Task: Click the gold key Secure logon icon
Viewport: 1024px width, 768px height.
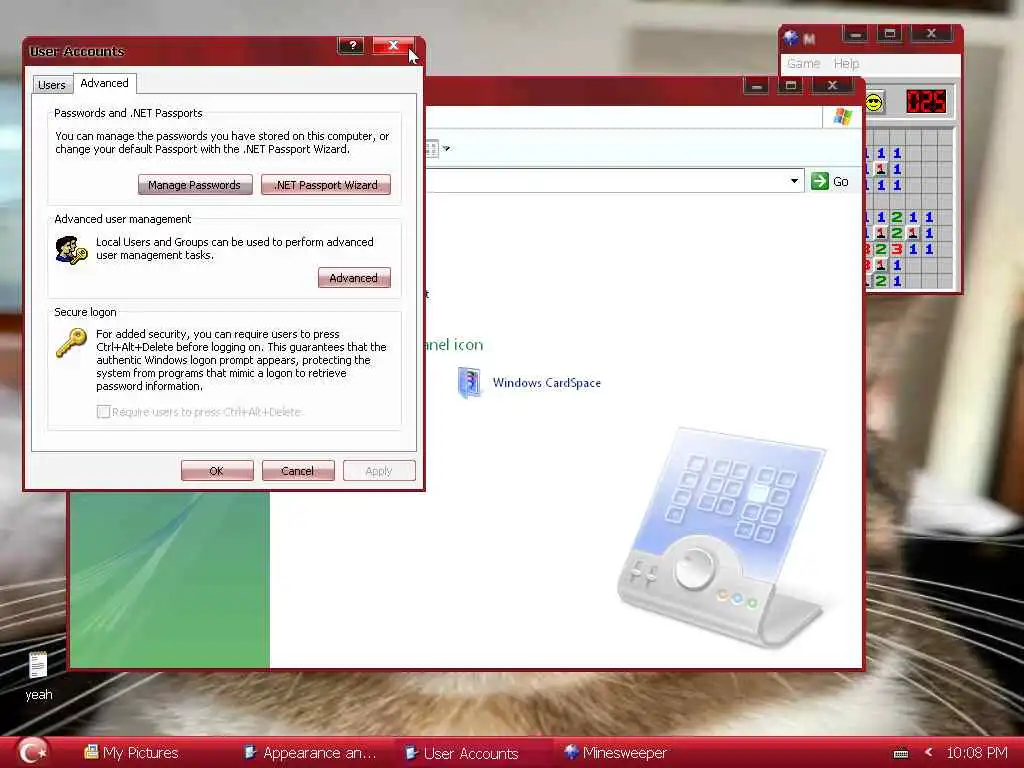Action: (x=71, y=343)
